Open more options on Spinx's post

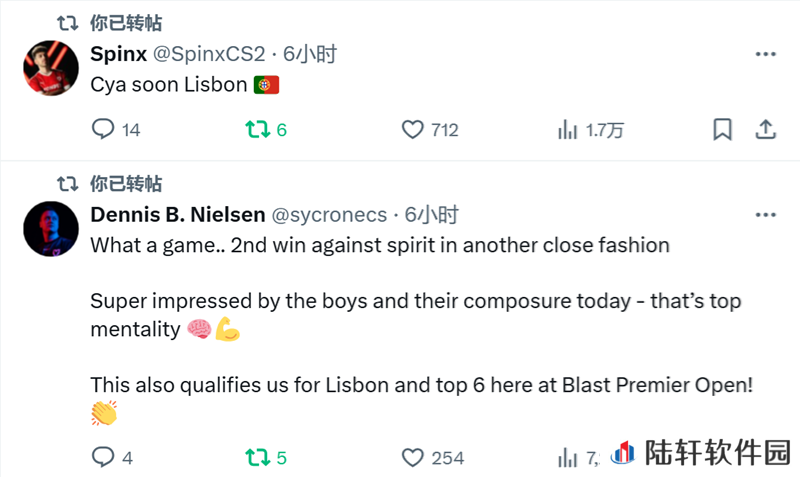coord(765,55)
